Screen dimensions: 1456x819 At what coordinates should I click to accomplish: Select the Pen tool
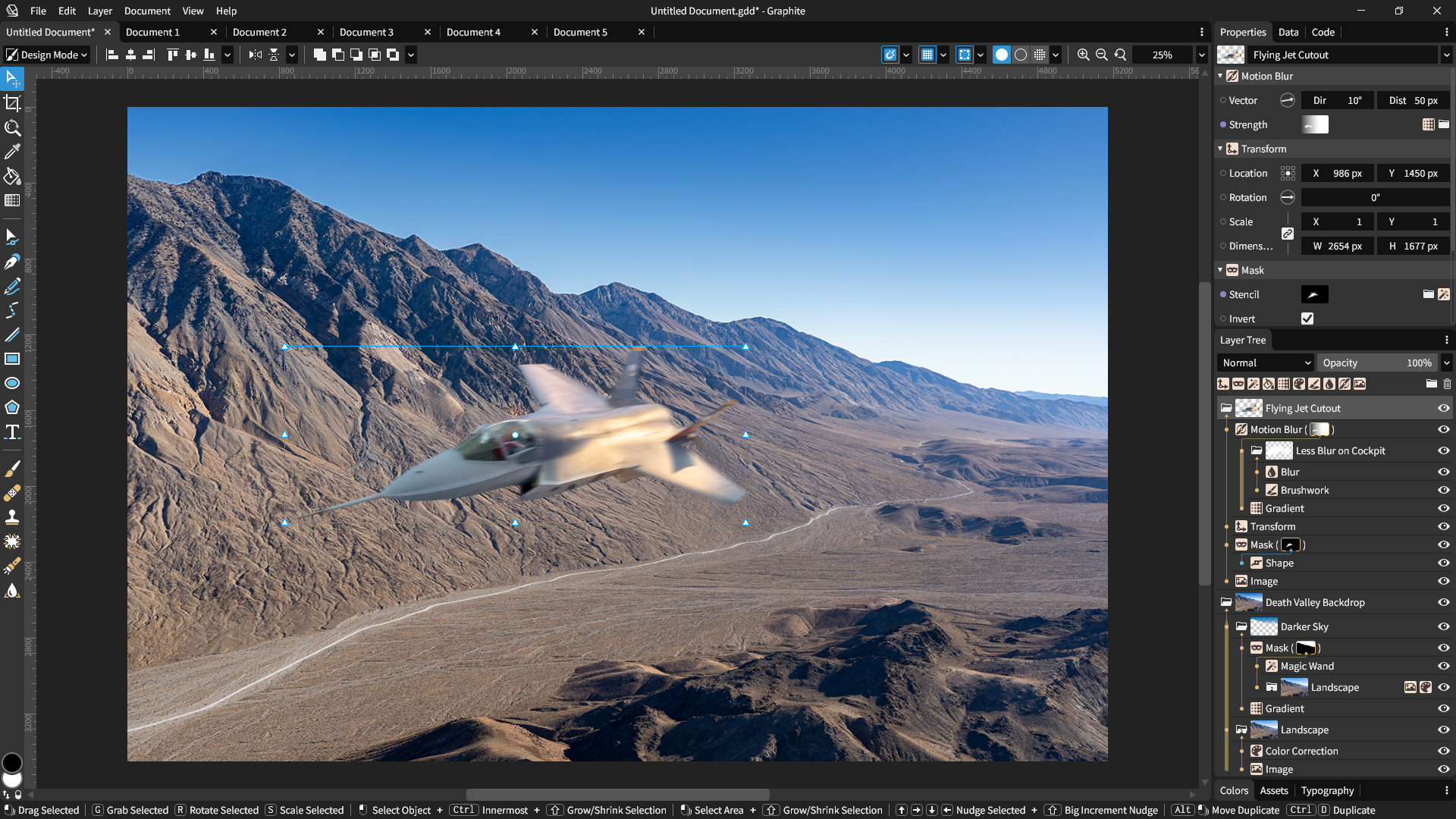tap(12, 262)
